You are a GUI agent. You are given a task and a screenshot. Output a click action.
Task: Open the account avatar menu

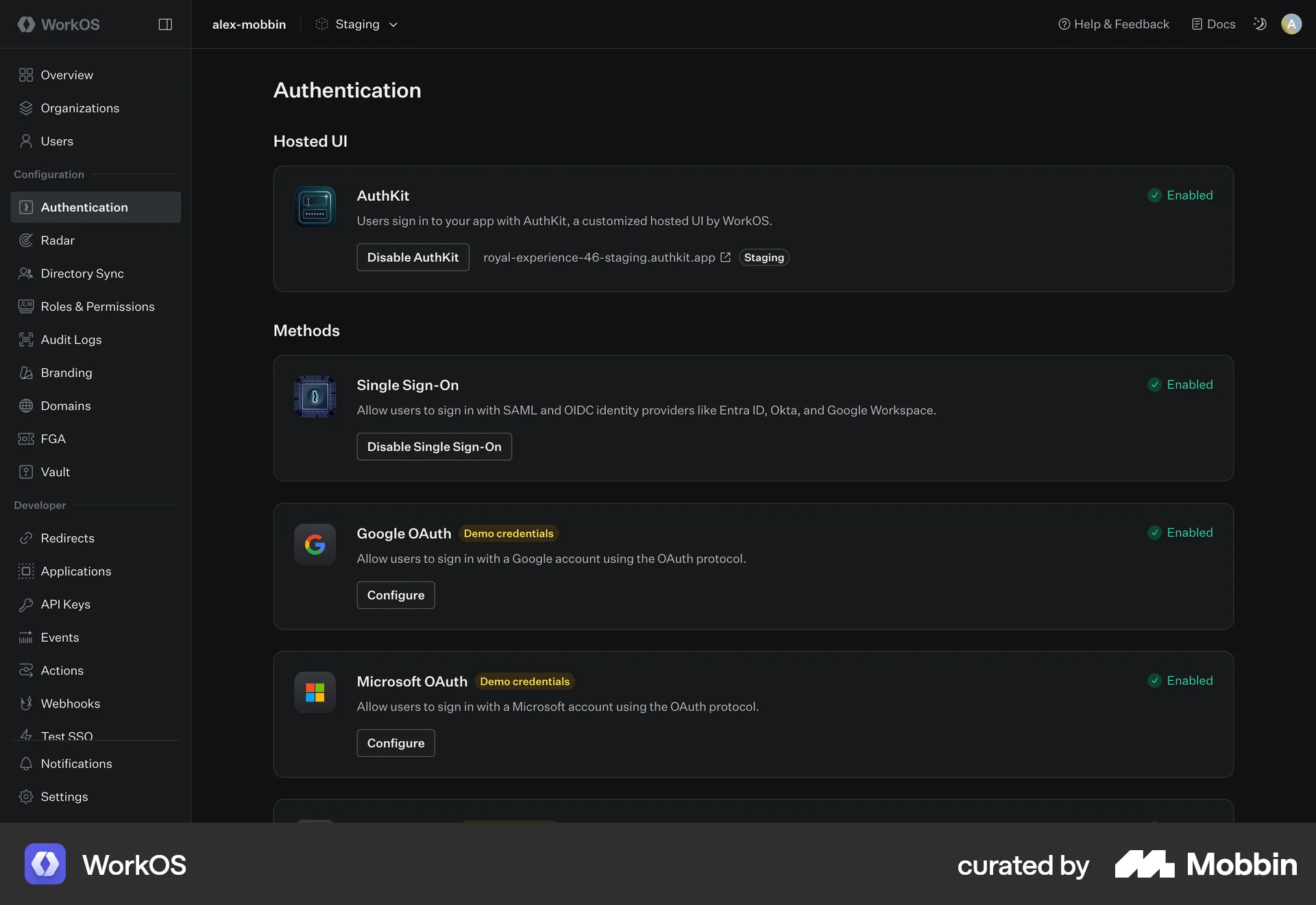[1291, 24]
